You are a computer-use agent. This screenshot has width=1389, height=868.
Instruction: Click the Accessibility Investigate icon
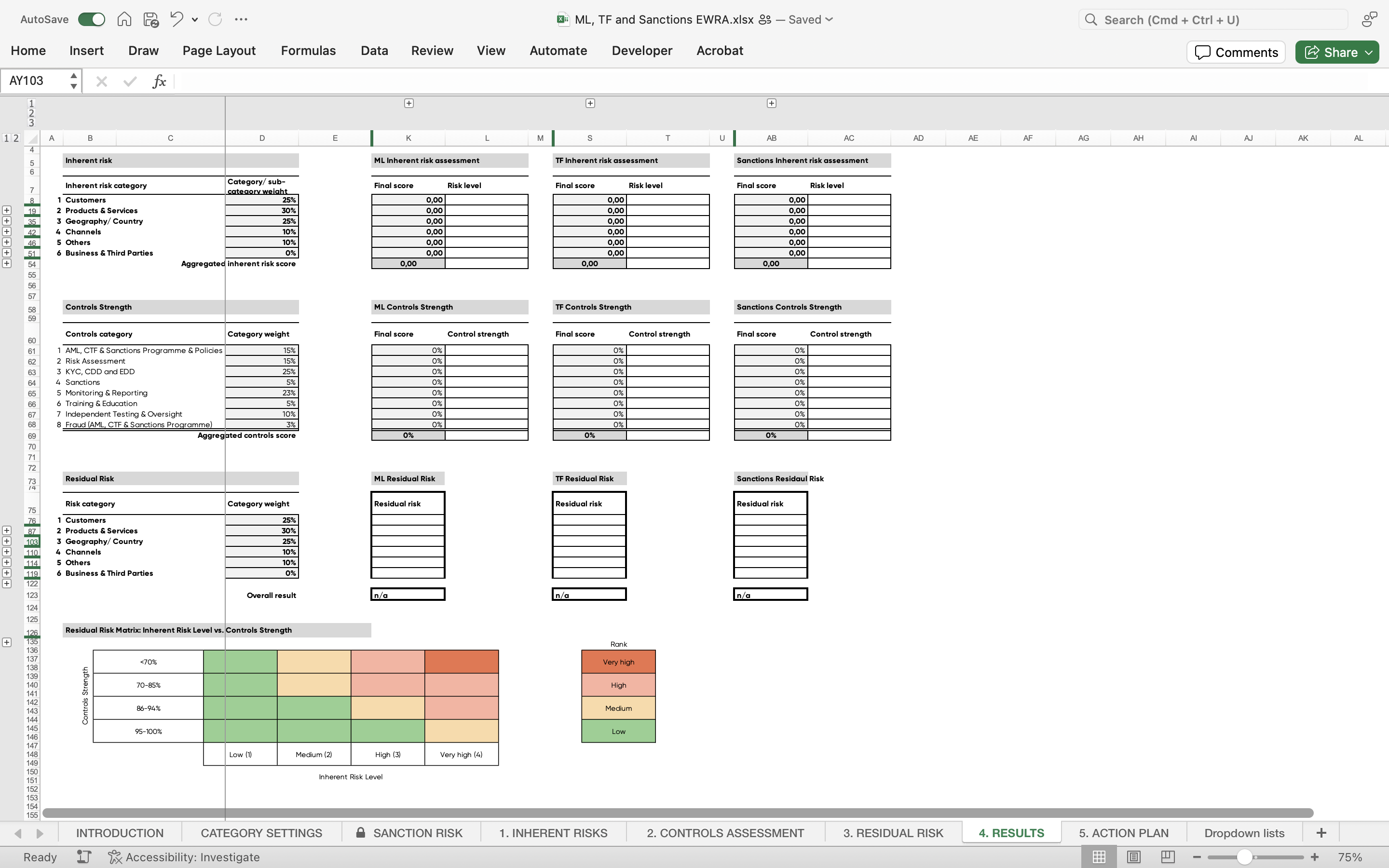pos(114,856)
